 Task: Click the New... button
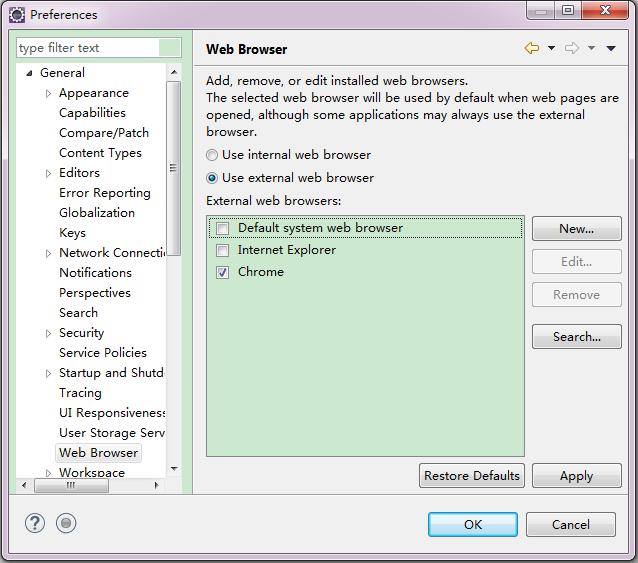click(577, 229)
